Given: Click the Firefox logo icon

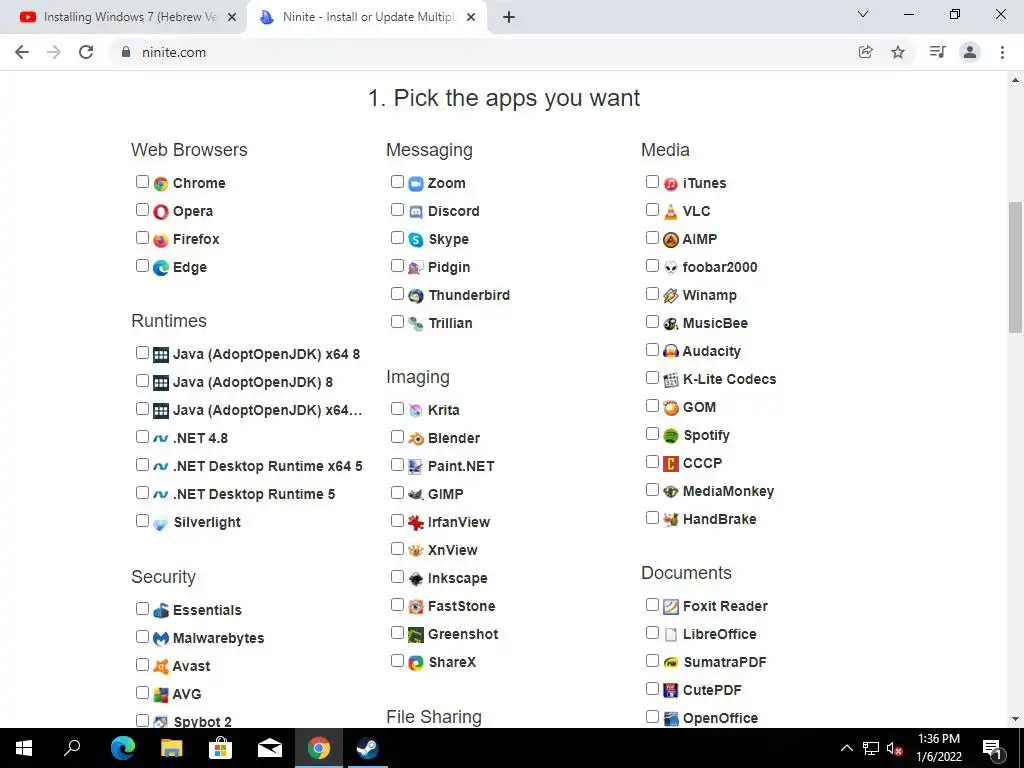Looking at the screenshot, I should [161, 240].
